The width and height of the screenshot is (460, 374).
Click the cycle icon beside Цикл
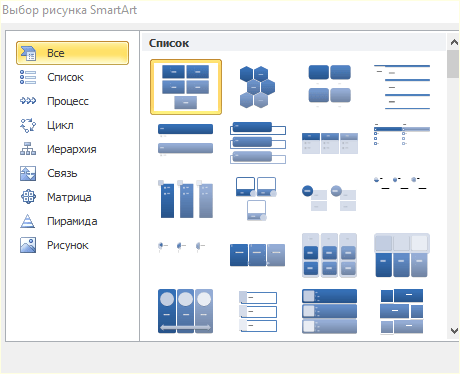tap(28, 125)
